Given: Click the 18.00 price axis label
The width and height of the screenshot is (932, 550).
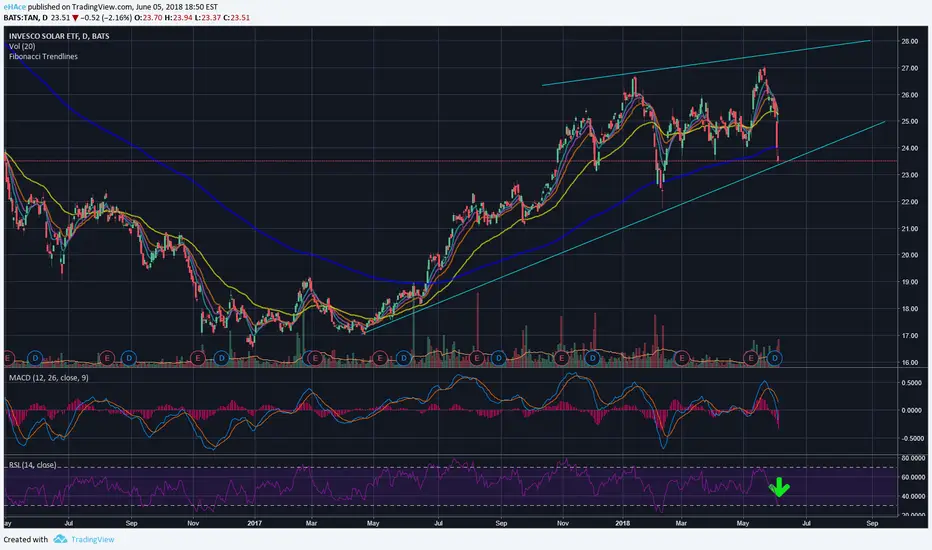Looking at the screenshot, I should (910, 309).
